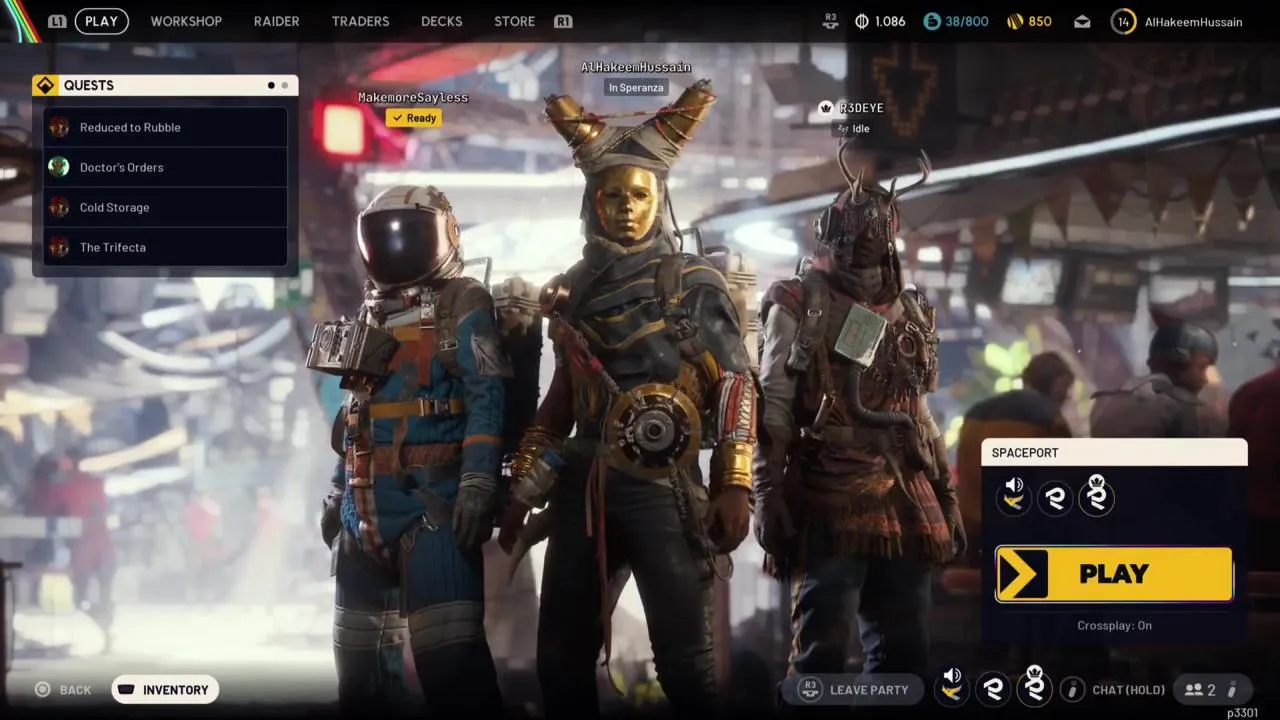This screenshot has width=1280, height=720.
Task: Click the LEAVE PARTY button
Action: (854, 689)
